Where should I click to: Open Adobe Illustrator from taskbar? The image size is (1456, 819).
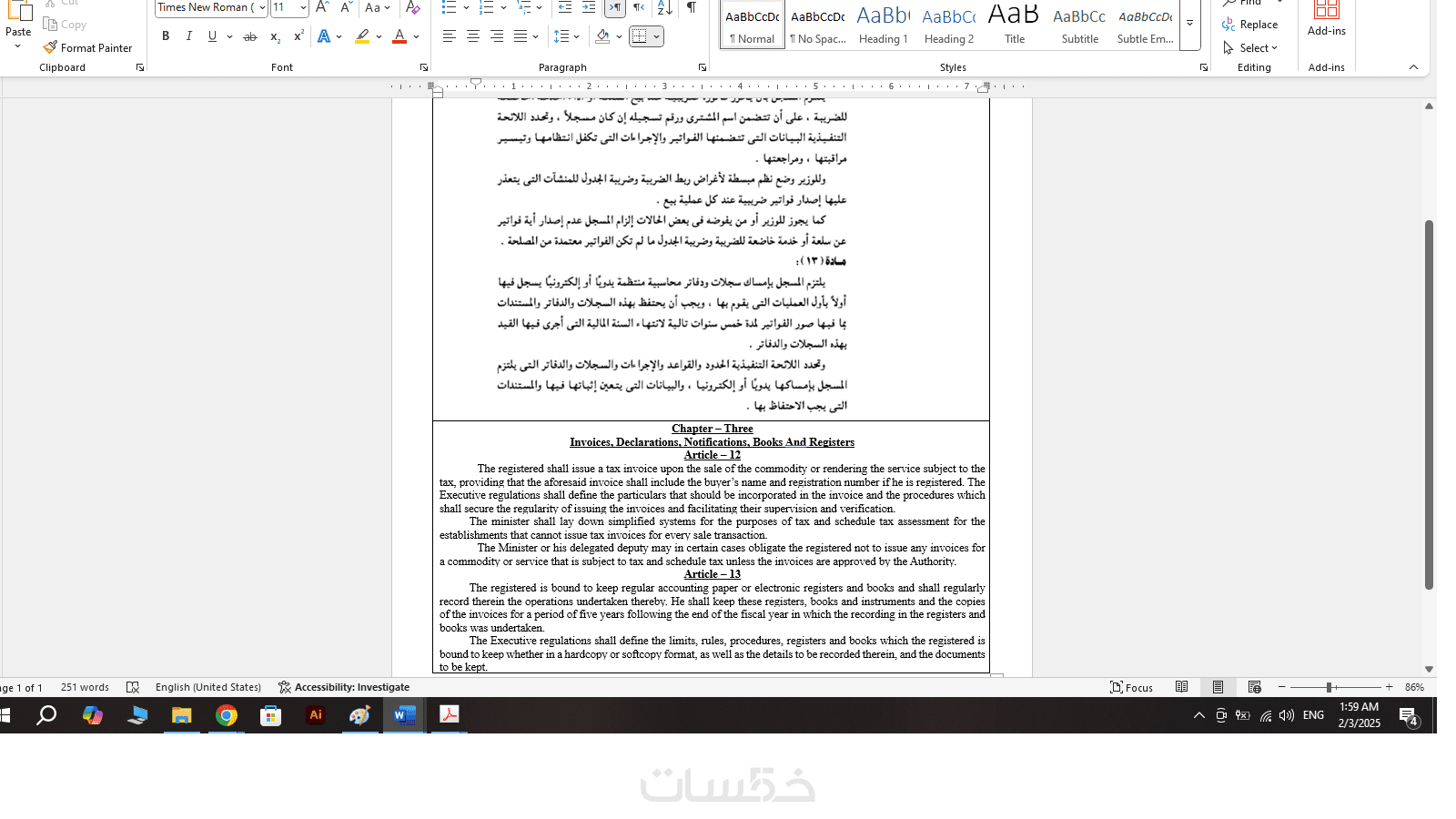pos(316,716)
